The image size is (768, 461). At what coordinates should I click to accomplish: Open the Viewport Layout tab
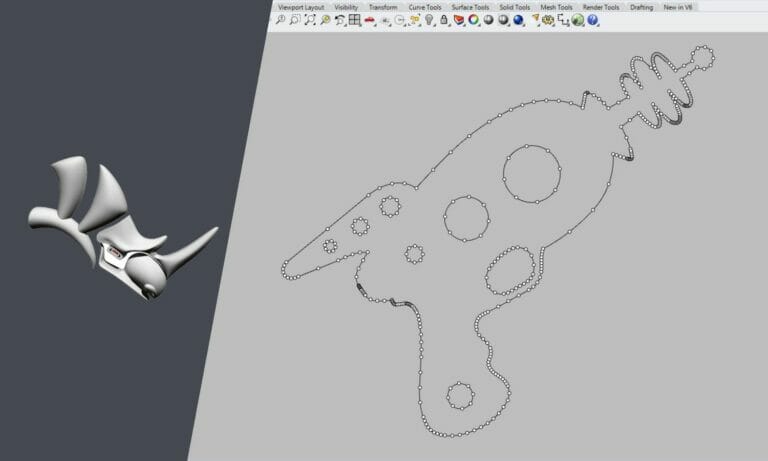(301, 6)
